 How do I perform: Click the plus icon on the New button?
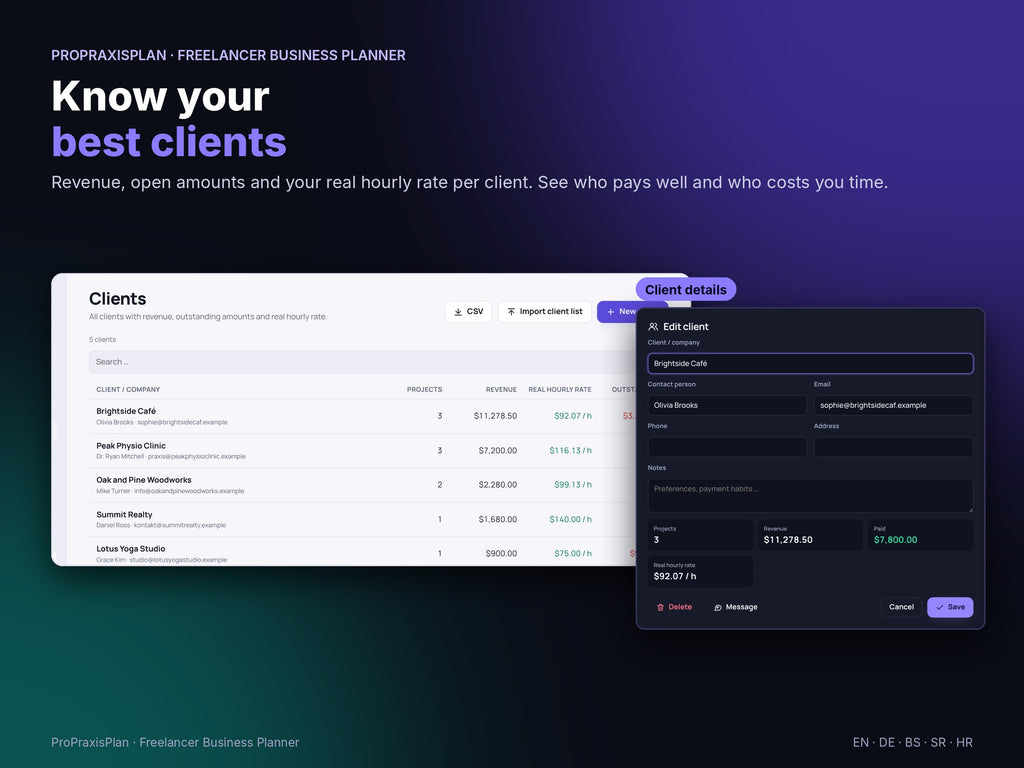[x=611, y=312]
